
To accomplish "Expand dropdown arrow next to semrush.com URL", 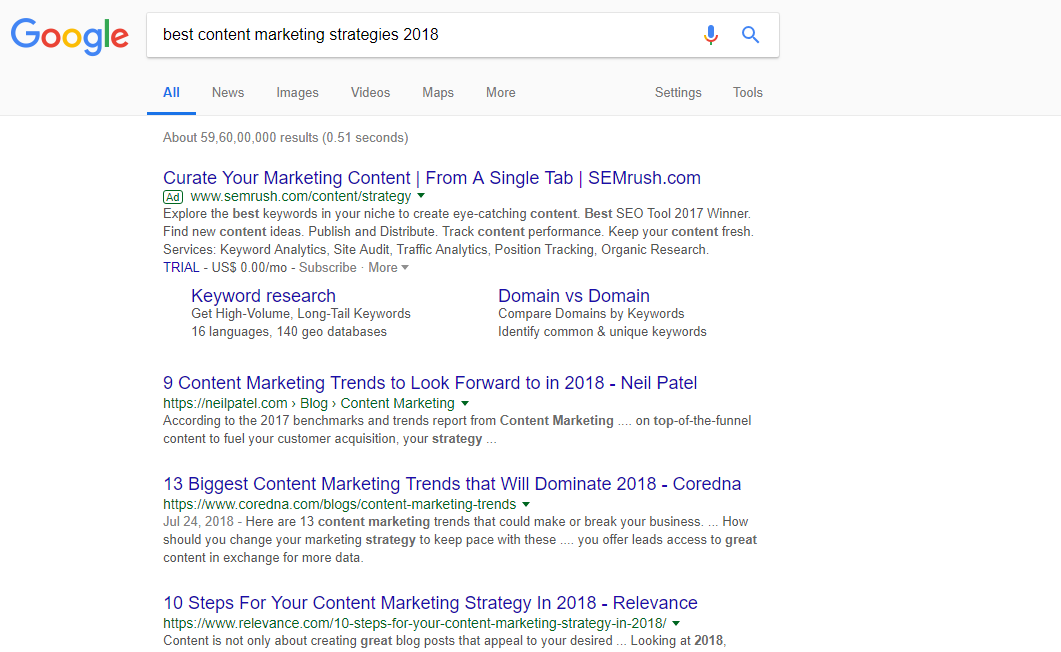I will 421,196.
